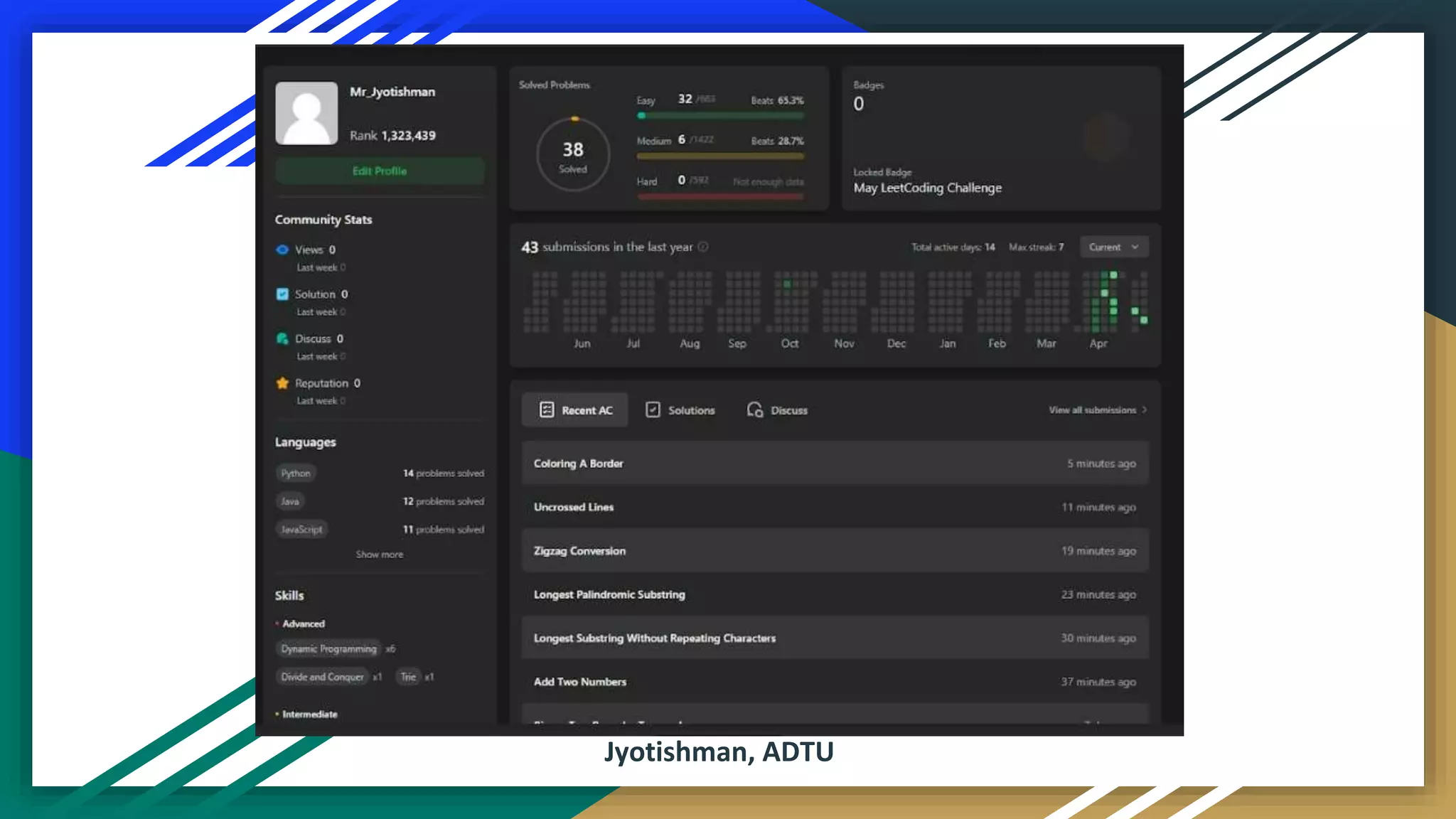Click the Reputation star icon
Image resolution: width=1456 pixels, height=819 pixels.
click(282, 383)
